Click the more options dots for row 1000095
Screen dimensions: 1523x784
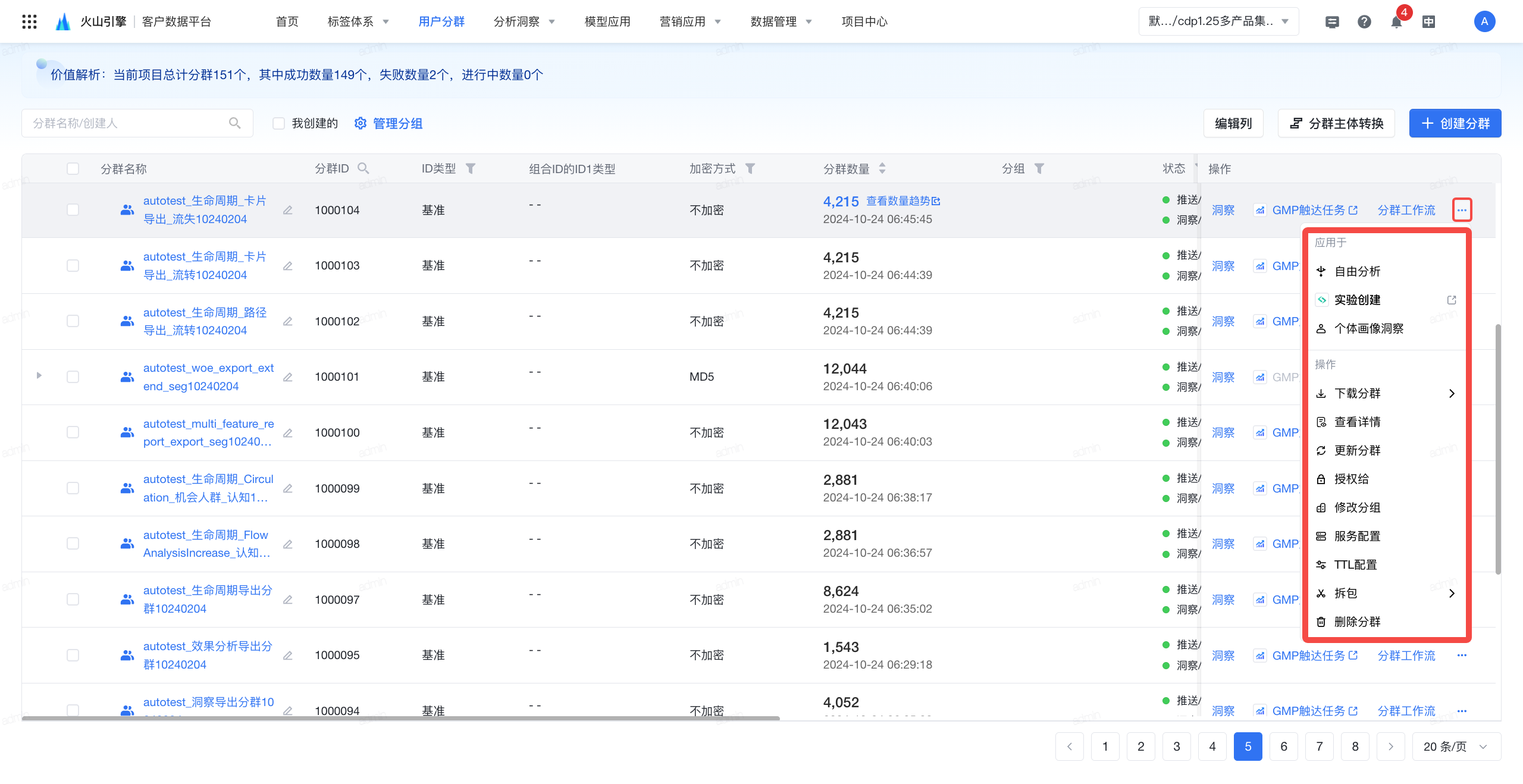[1462, 656]
